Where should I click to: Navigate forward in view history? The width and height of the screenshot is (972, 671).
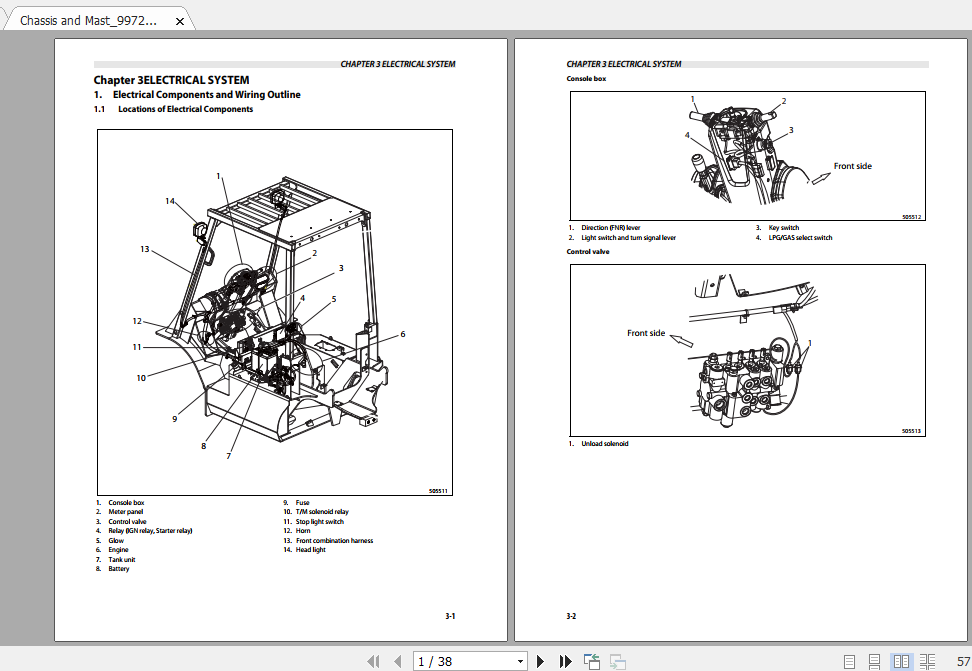[617, 661]
